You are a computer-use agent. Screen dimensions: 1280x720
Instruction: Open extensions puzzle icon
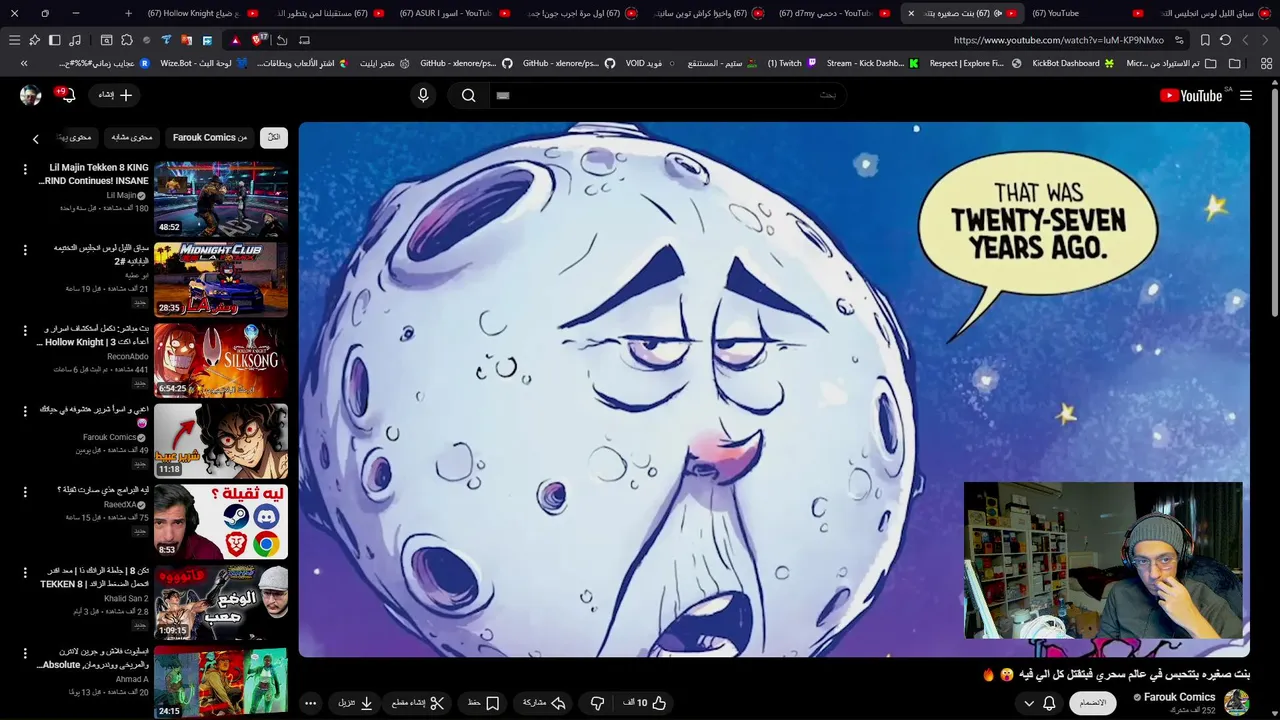pos(127,40)
